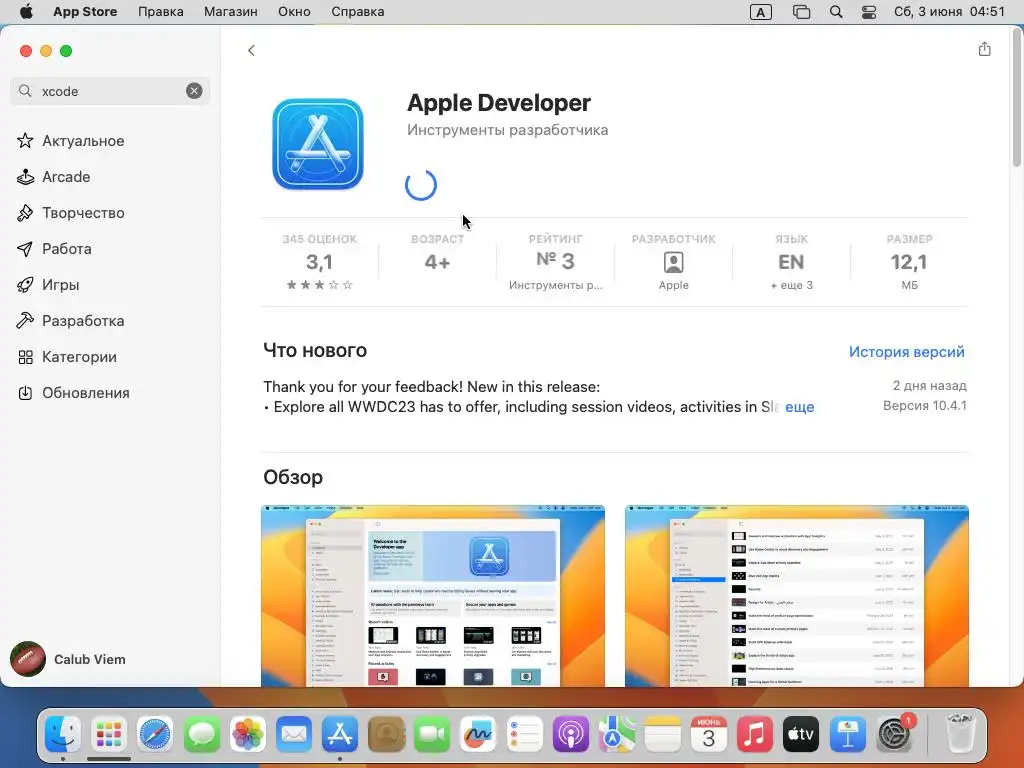Open Music from the Dock

(x=755, y=735)
